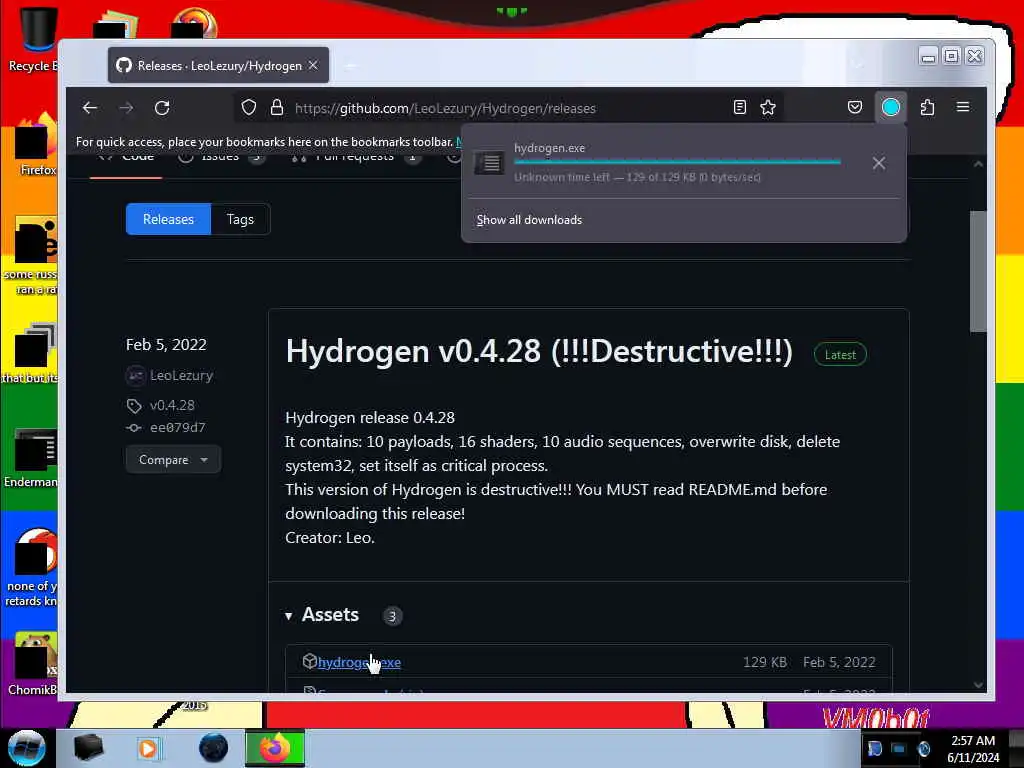Toggle reader view icon in address bar
The width and height of the screenshot is (1024, 768).
pos(740,108)
